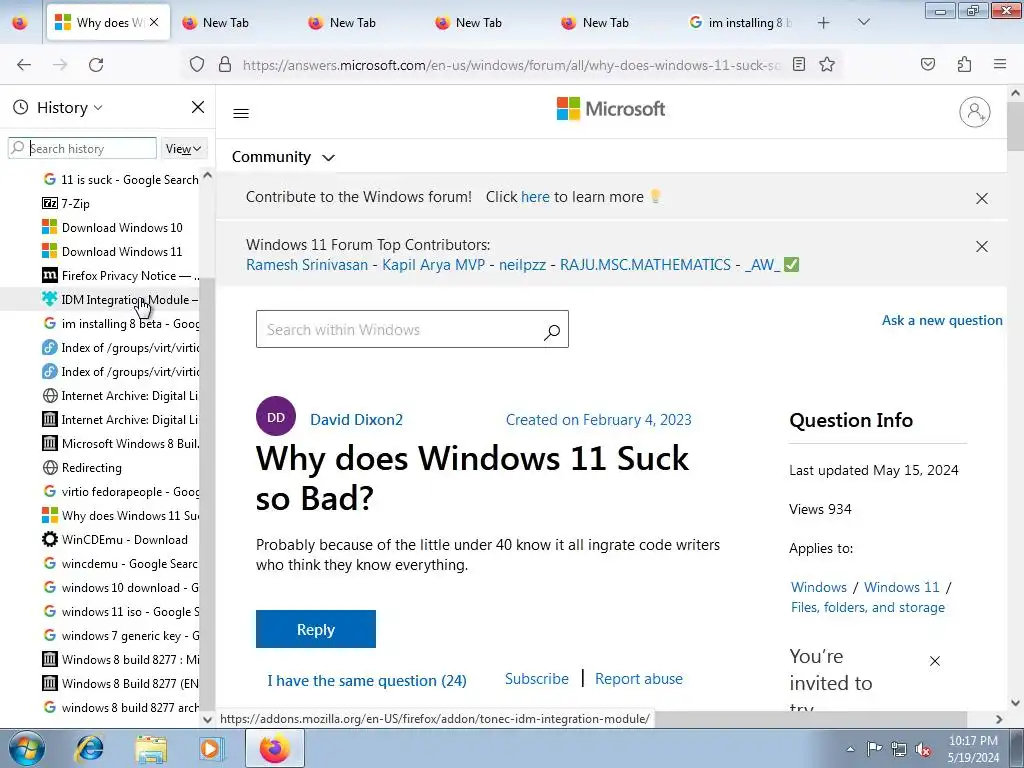Switch to the 'im installing 8 b' tab
Image resolution: width=1024 pixels, height=768 pixels.
[740, 23]
